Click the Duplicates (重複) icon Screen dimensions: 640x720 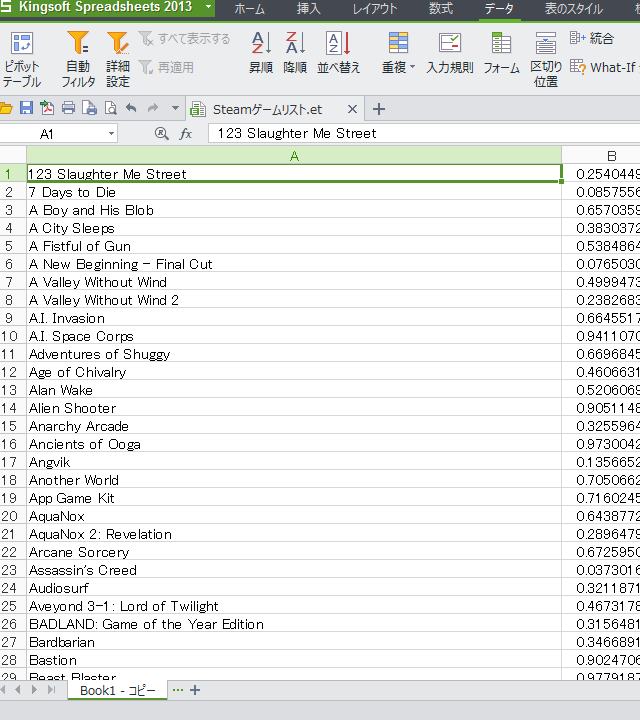coord(397,43)
